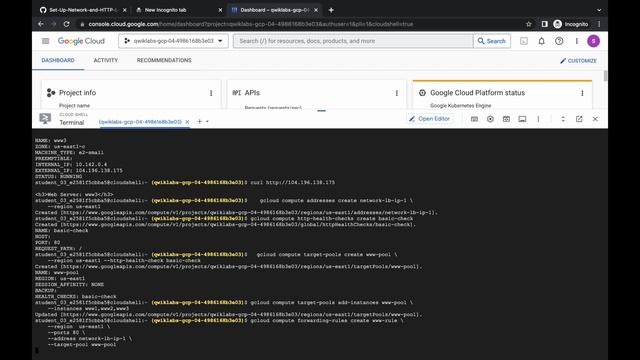Close the Cloud Shell panel
Screen dimensions: 640x360
[595, 119]
